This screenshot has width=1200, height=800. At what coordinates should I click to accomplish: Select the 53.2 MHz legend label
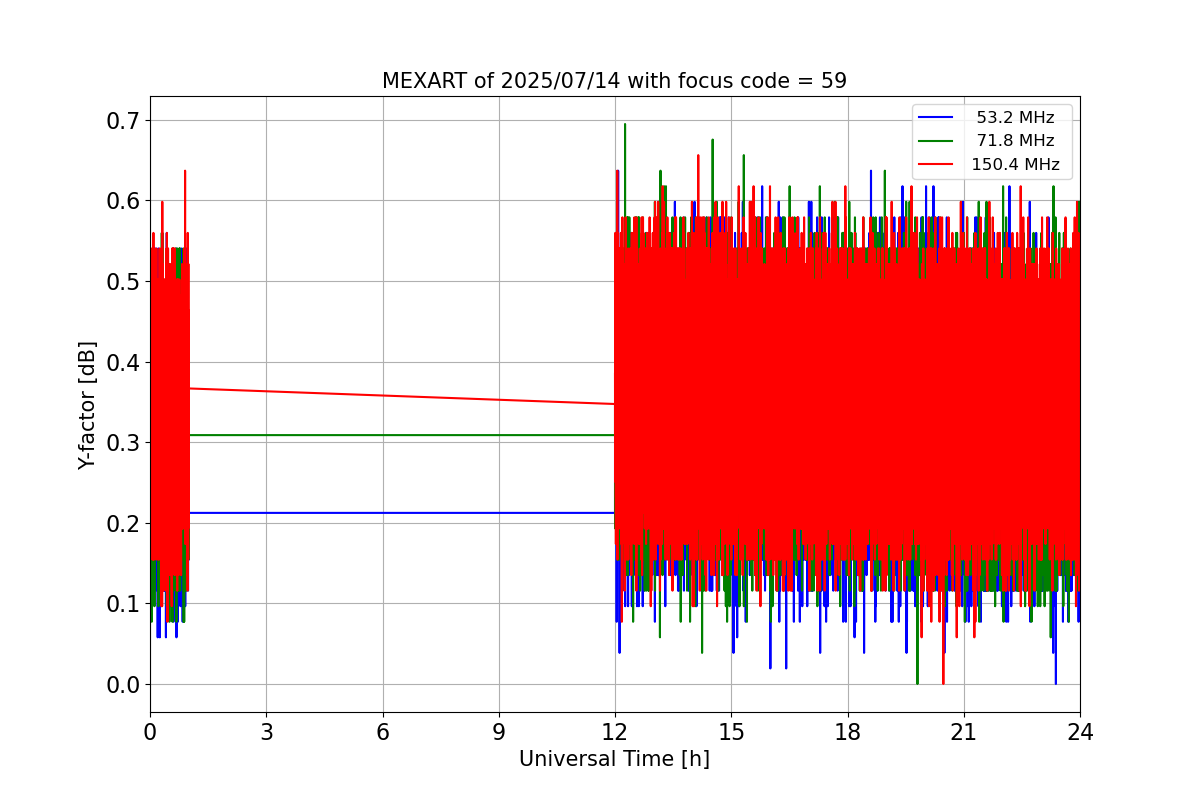point(1015,118)
